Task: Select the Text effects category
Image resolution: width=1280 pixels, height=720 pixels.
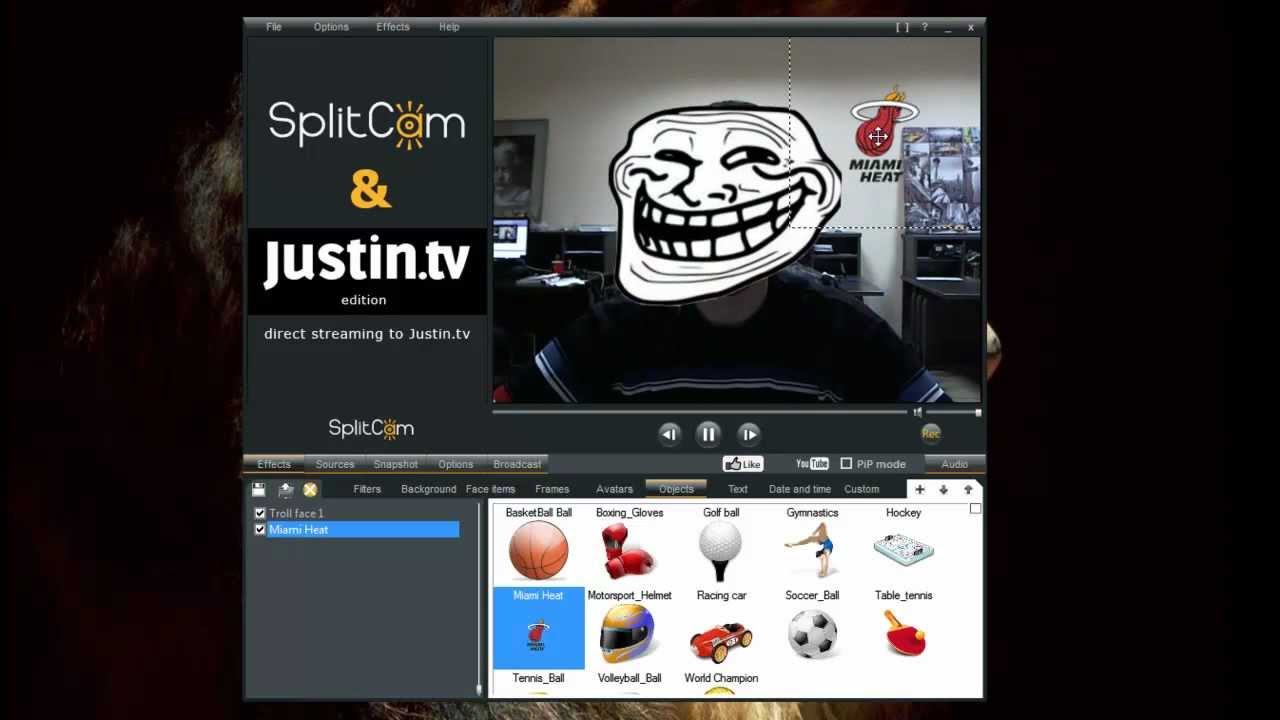Action: tap(738, 489)
